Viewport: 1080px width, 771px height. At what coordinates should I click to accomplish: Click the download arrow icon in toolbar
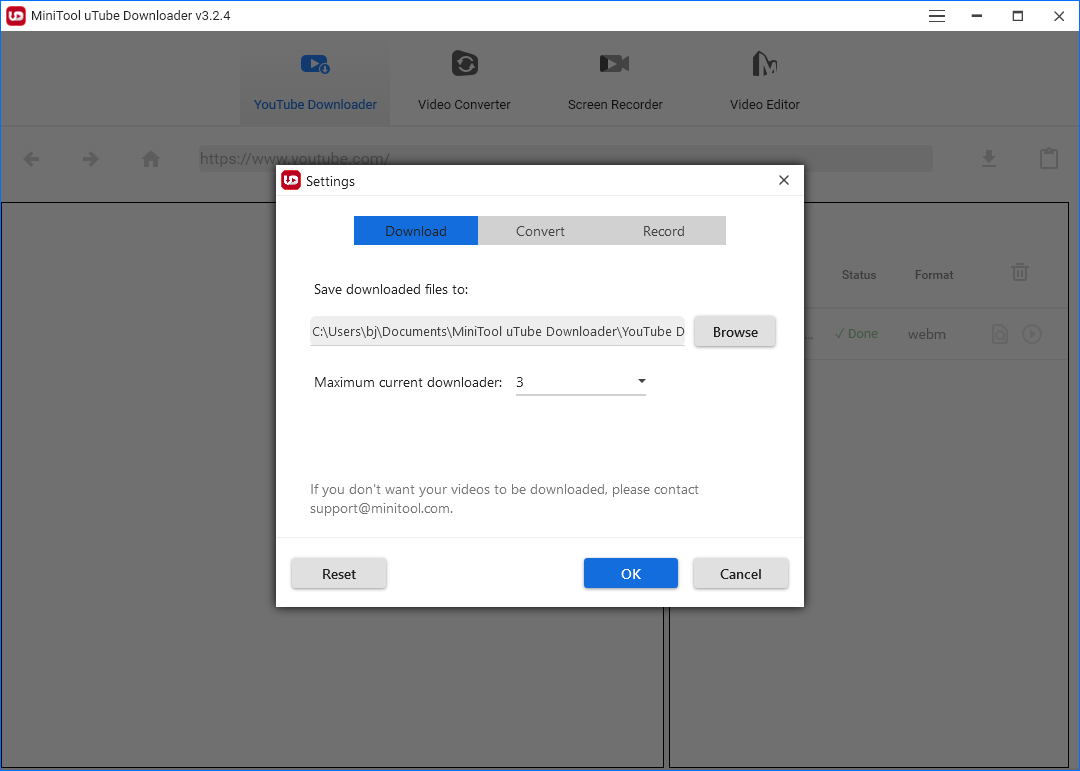click(988, 159)
